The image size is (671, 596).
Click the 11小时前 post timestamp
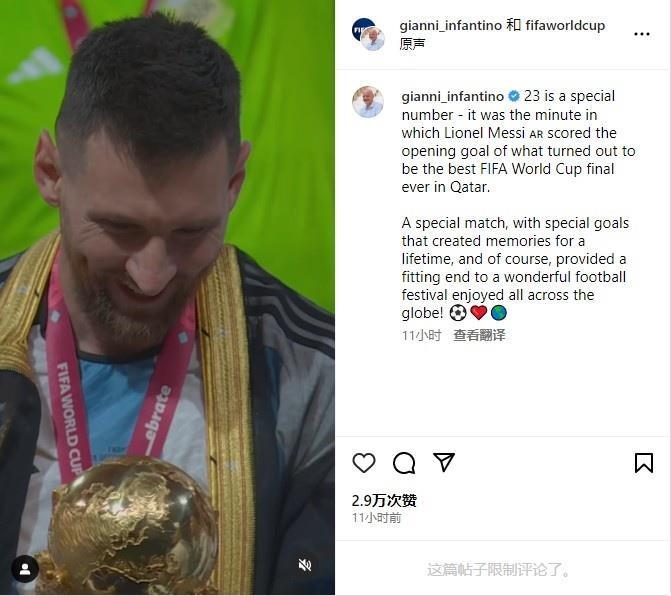click(x=377, y=518)
